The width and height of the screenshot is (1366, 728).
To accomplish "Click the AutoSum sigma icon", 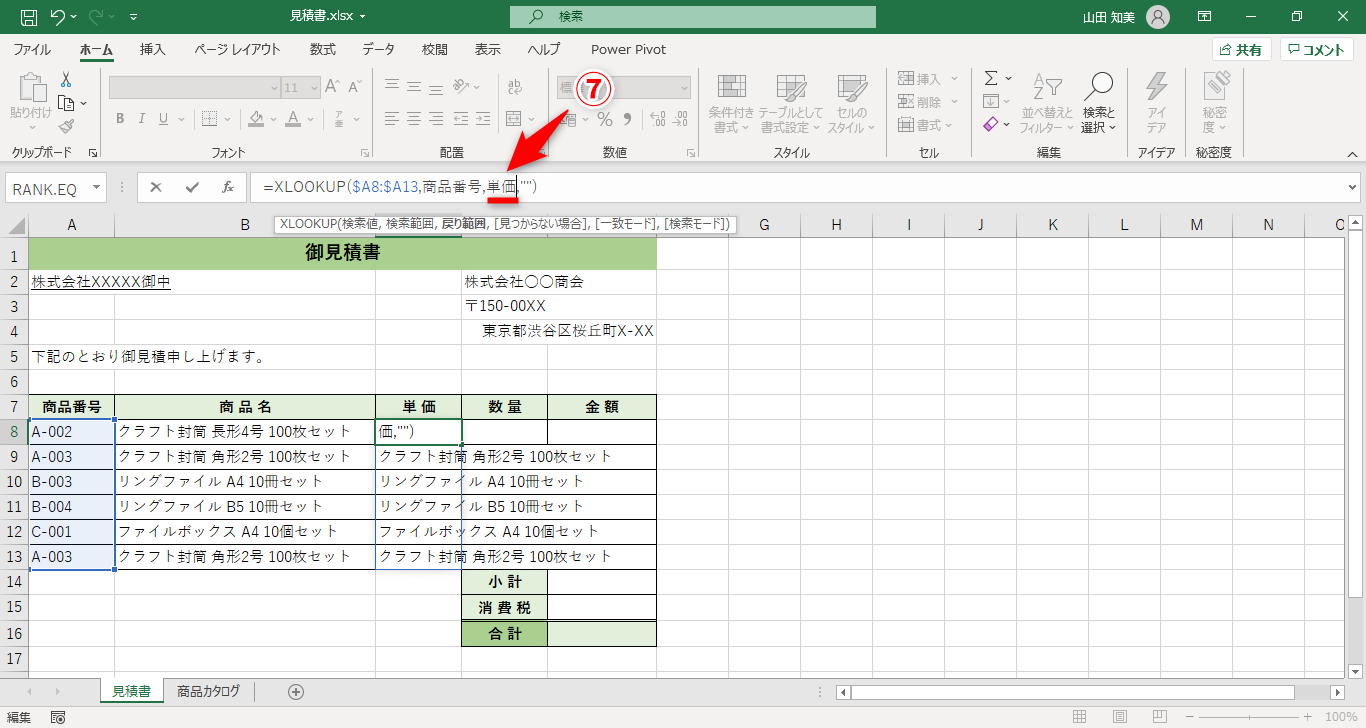I will [991, 78].
